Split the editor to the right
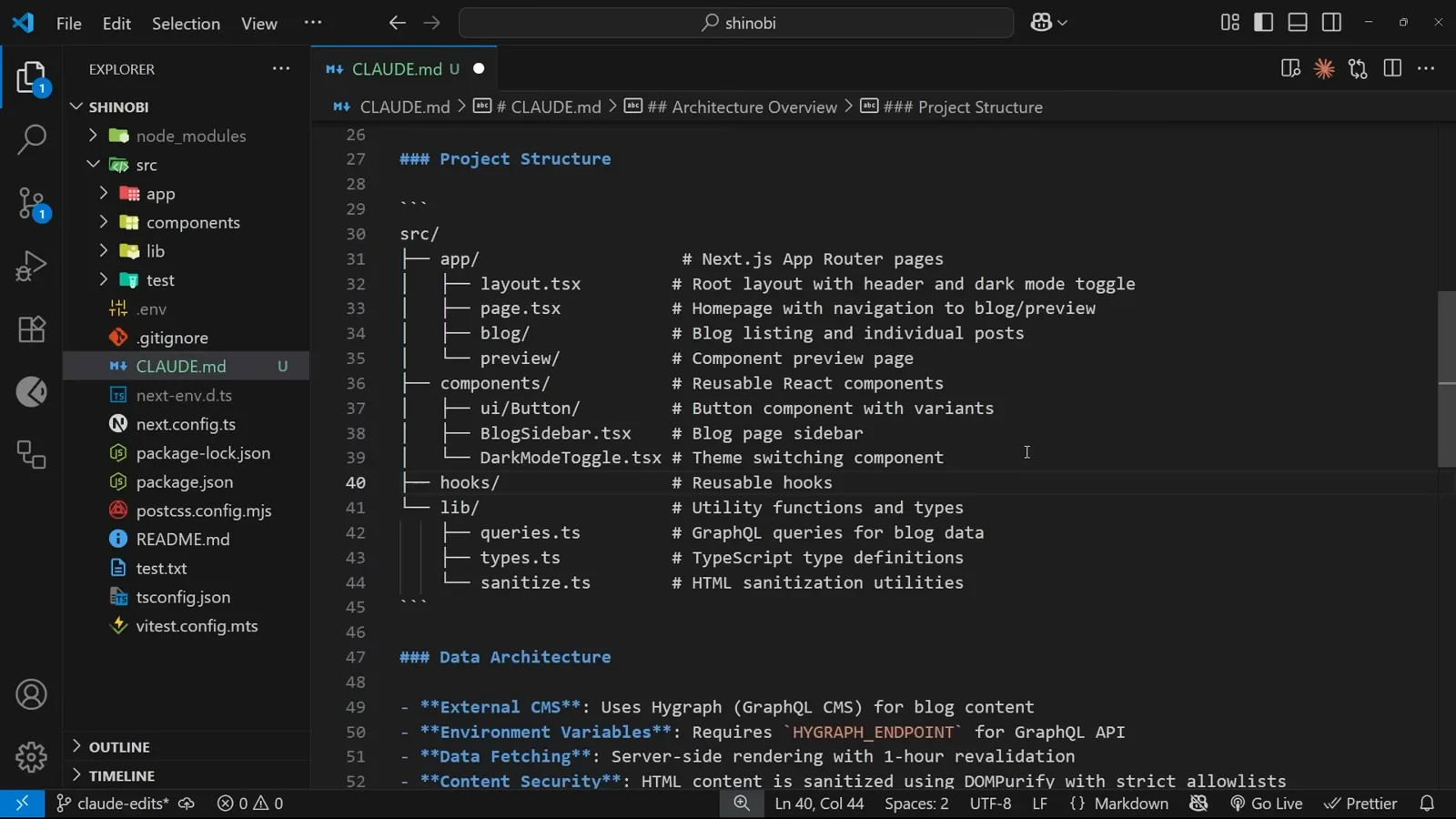Image resolution: width=1456 pixels, height=819 pixels. tap(1392, 69)
